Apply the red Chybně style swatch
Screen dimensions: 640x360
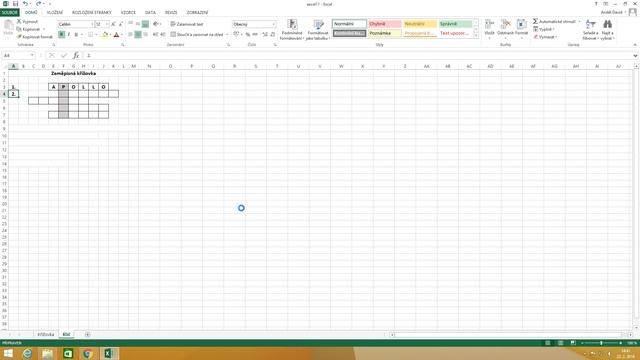384,24
